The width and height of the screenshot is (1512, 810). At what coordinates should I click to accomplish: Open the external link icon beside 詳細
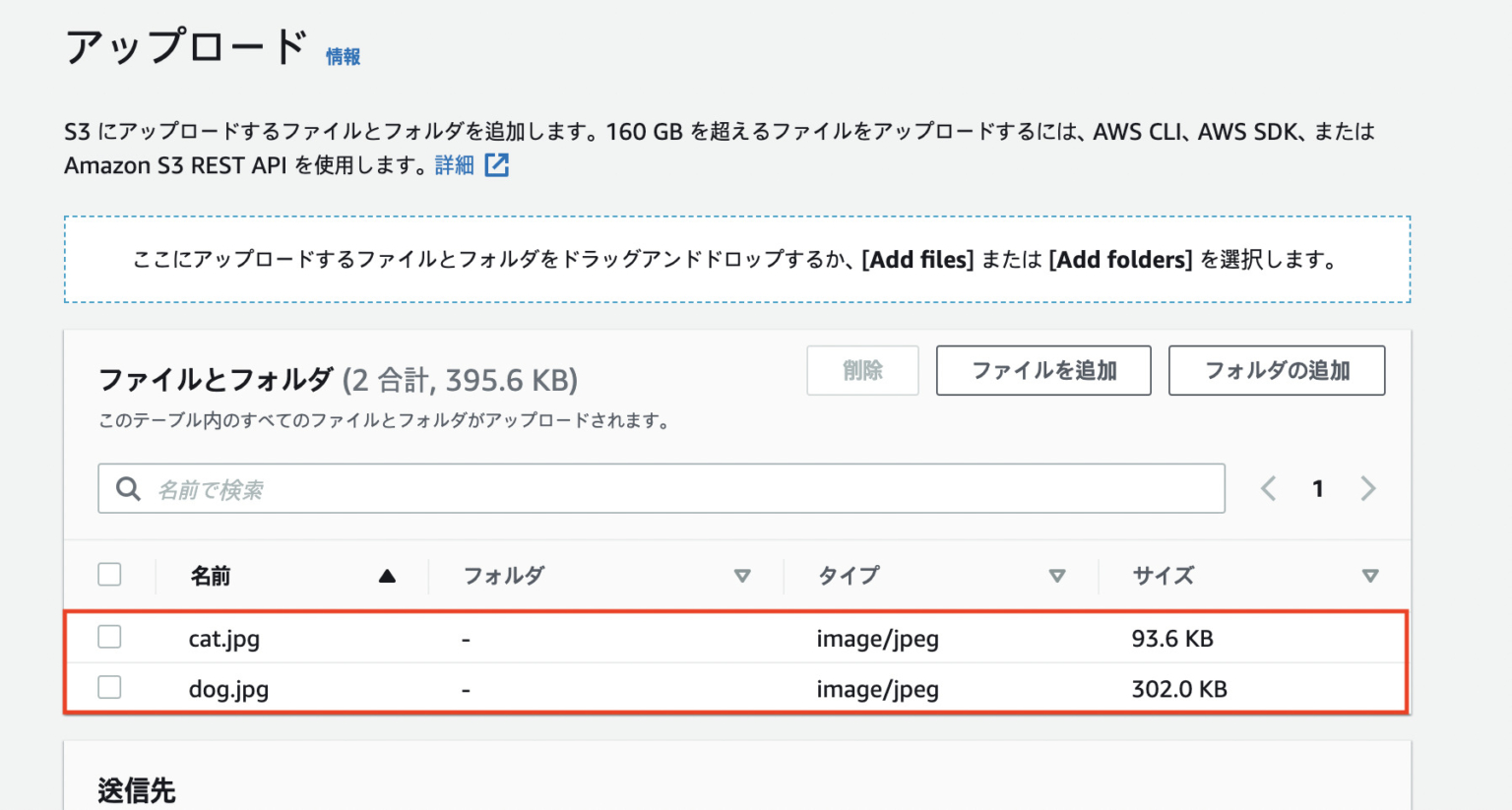point(498,165)
